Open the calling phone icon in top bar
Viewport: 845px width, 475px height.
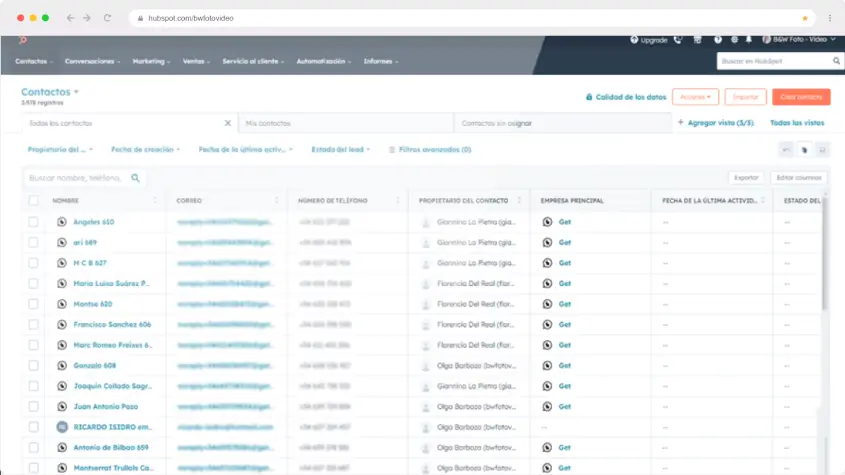tap(678, 40)
